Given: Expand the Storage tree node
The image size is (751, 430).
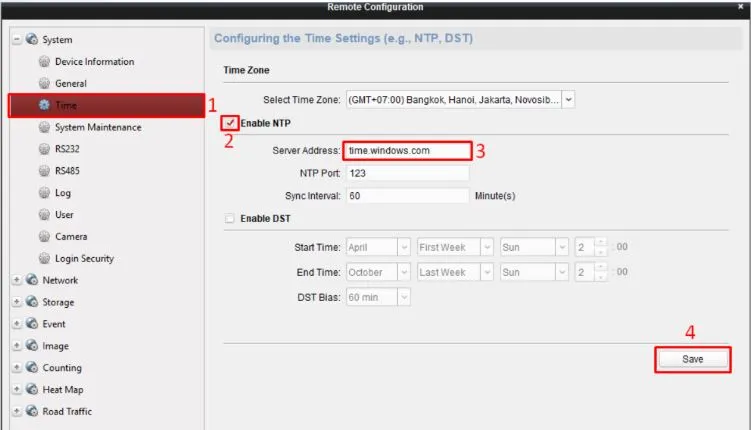Looking at the screenshot, I should coord(17,303).
